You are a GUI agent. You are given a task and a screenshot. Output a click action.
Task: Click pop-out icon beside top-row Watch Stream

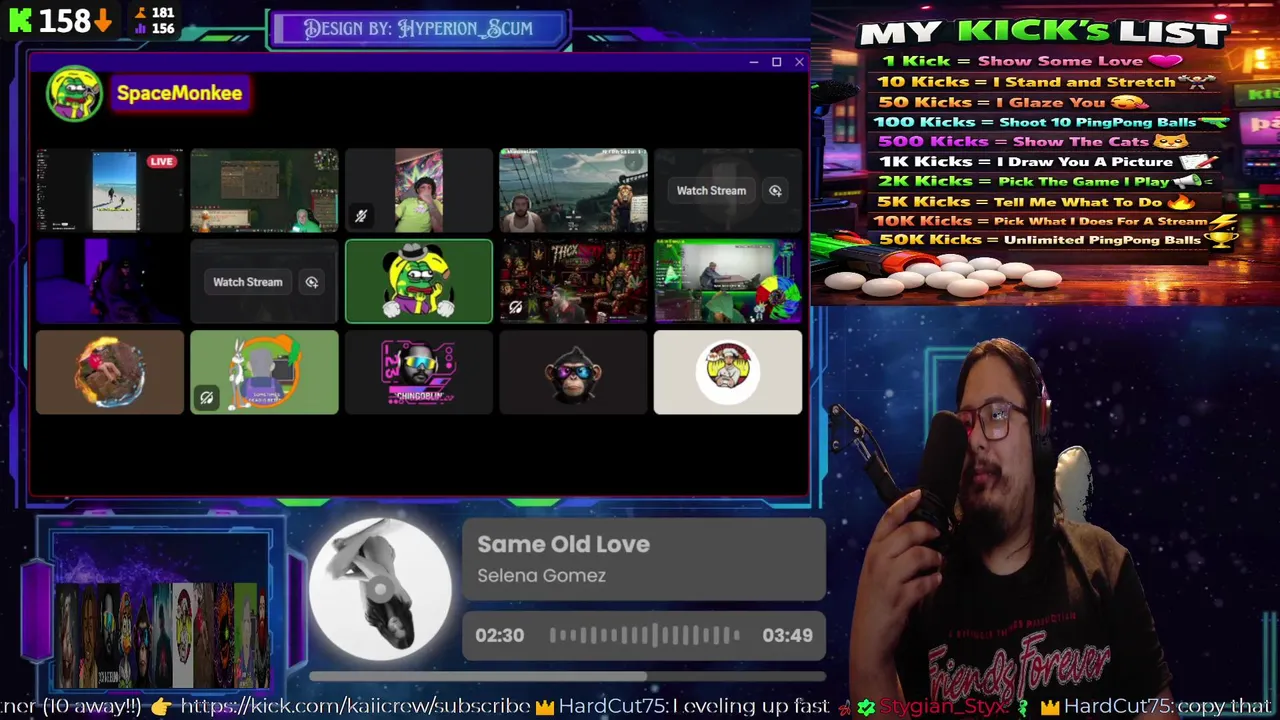(x=775, y=190)
